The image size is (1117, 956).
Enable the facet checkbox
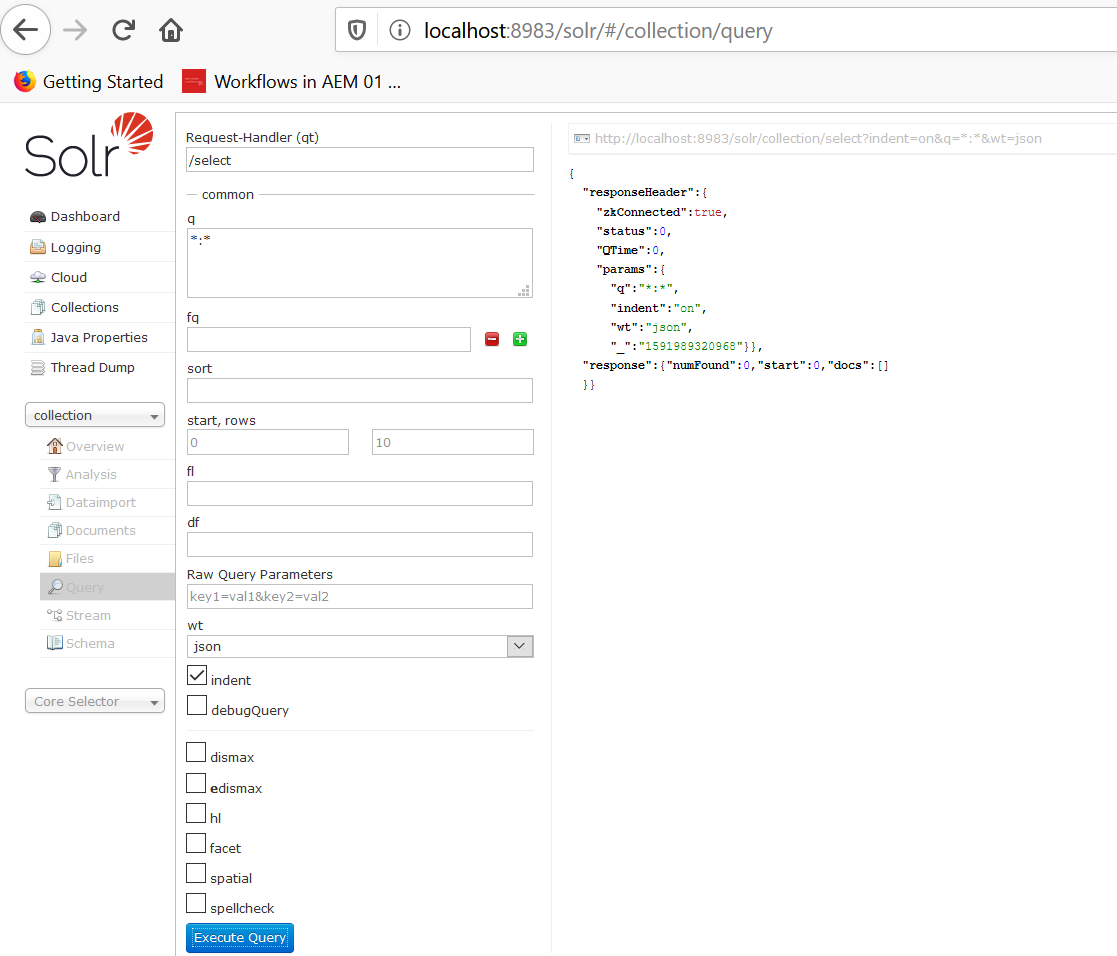pyautogui.click(x=196, y=843)
